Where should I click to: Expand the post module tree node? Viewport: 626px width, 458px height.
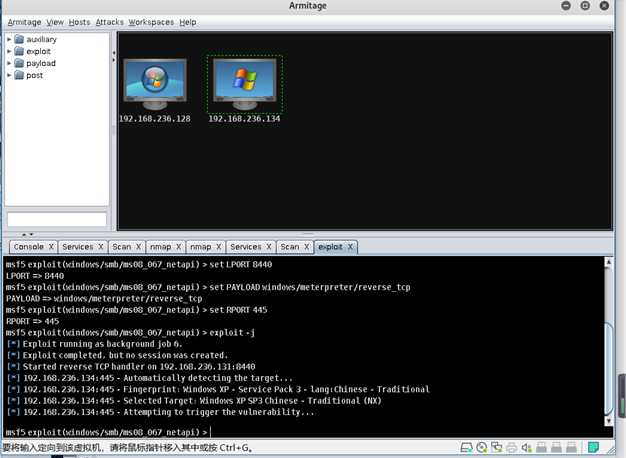[x=9, y=75]
